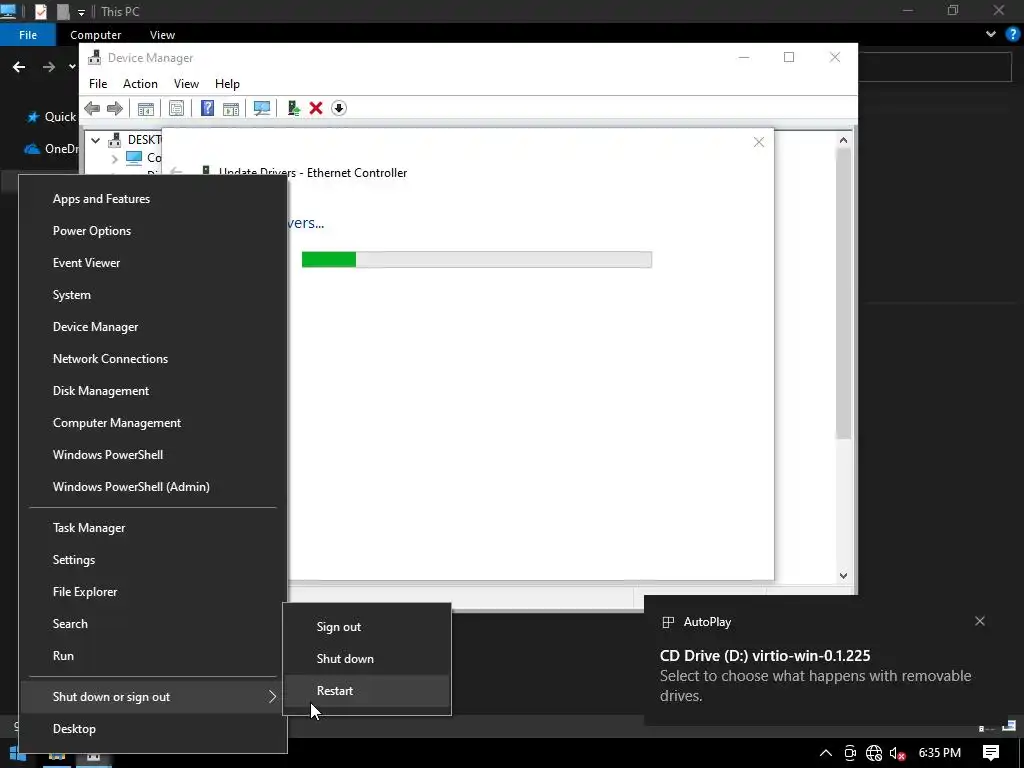
Task: Expand the ribbon chevron in This PC window
Action: pos(991,35)
